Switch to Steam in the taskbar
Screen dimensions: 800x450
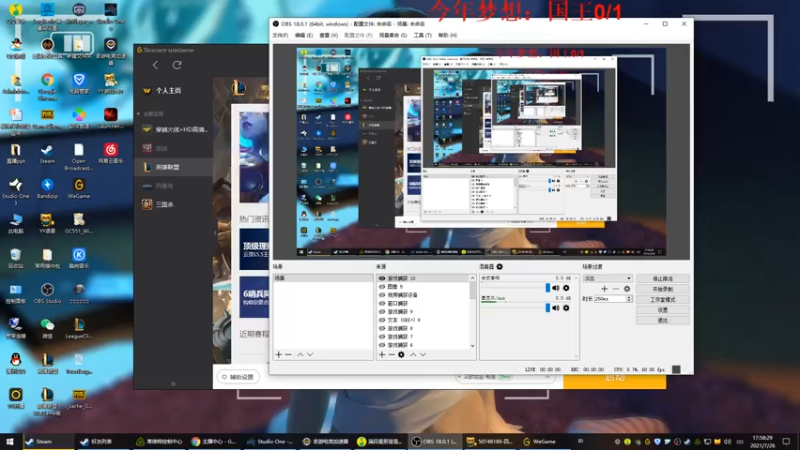(47, 441)
